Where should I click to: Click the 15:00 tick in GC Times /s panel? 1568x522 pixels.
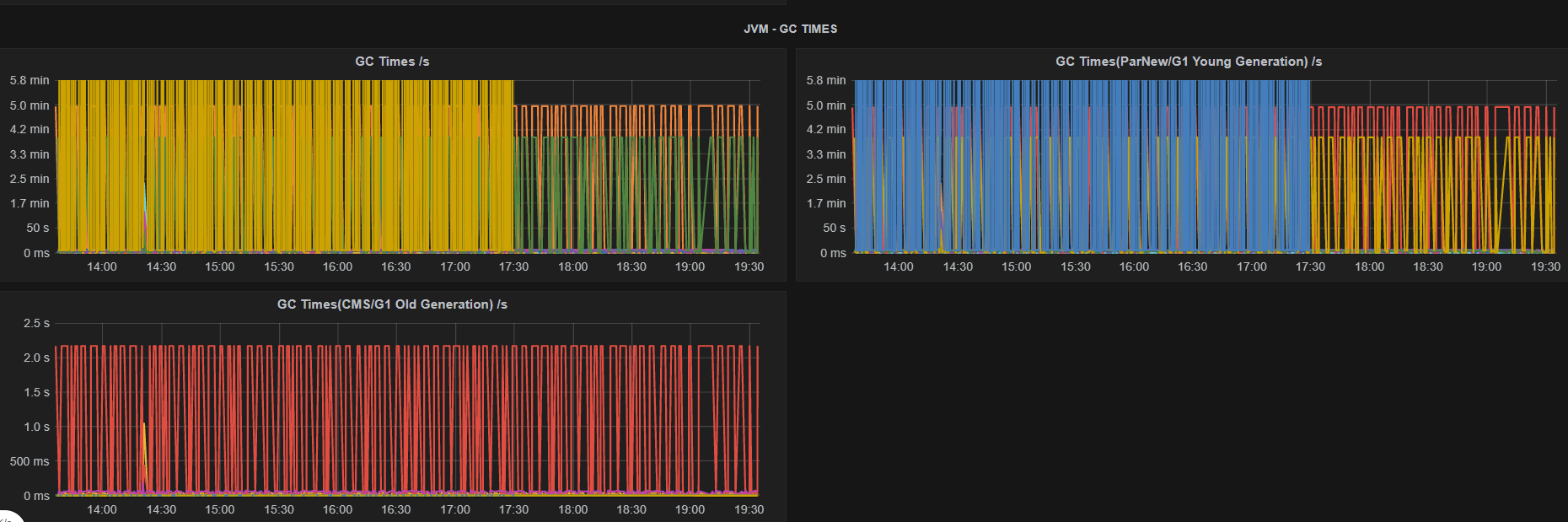[x=220, y=266]
